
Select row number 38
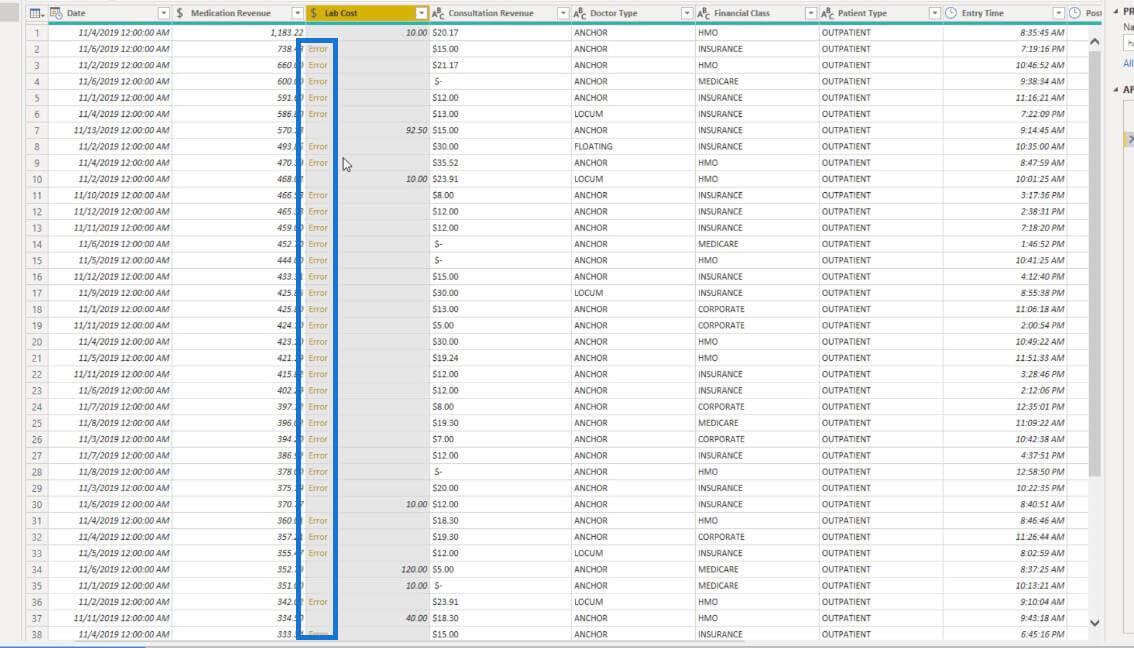point(37,634)
